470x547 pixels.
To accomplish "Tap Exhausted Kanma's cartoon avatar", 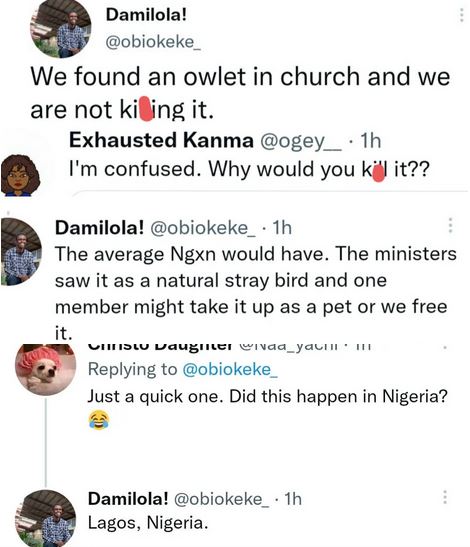I will pyautogui.click(x=20, y=176).
